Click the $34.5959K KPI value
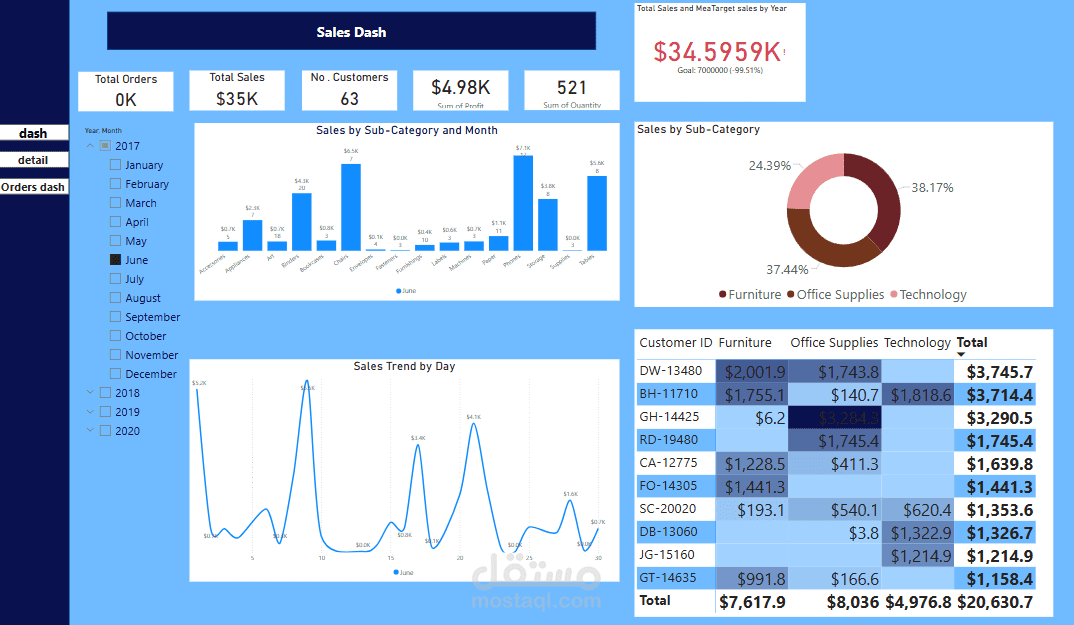 click(x=717, y=51)
